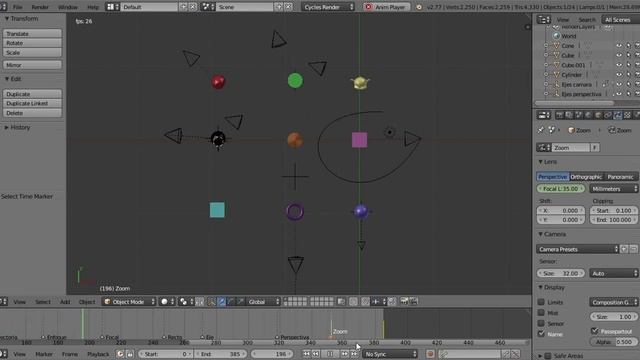Viewport: 640px width, 360px height.
Task: Open the Camera Presets dropdown
Action: click(x=577, y=249)
